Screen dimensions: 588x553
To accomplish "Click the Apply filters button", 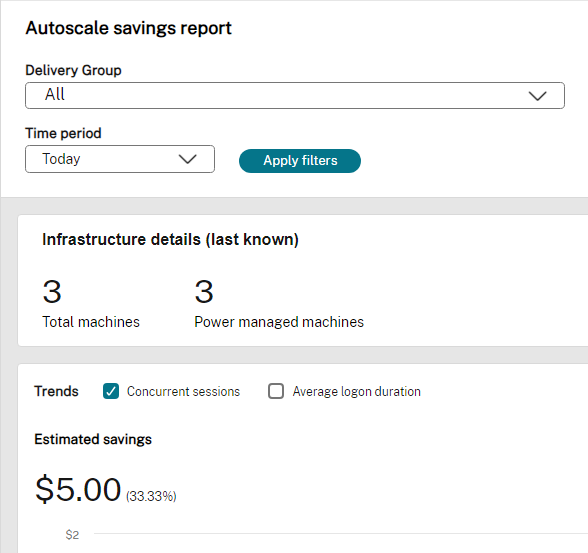I will point(300,161).
